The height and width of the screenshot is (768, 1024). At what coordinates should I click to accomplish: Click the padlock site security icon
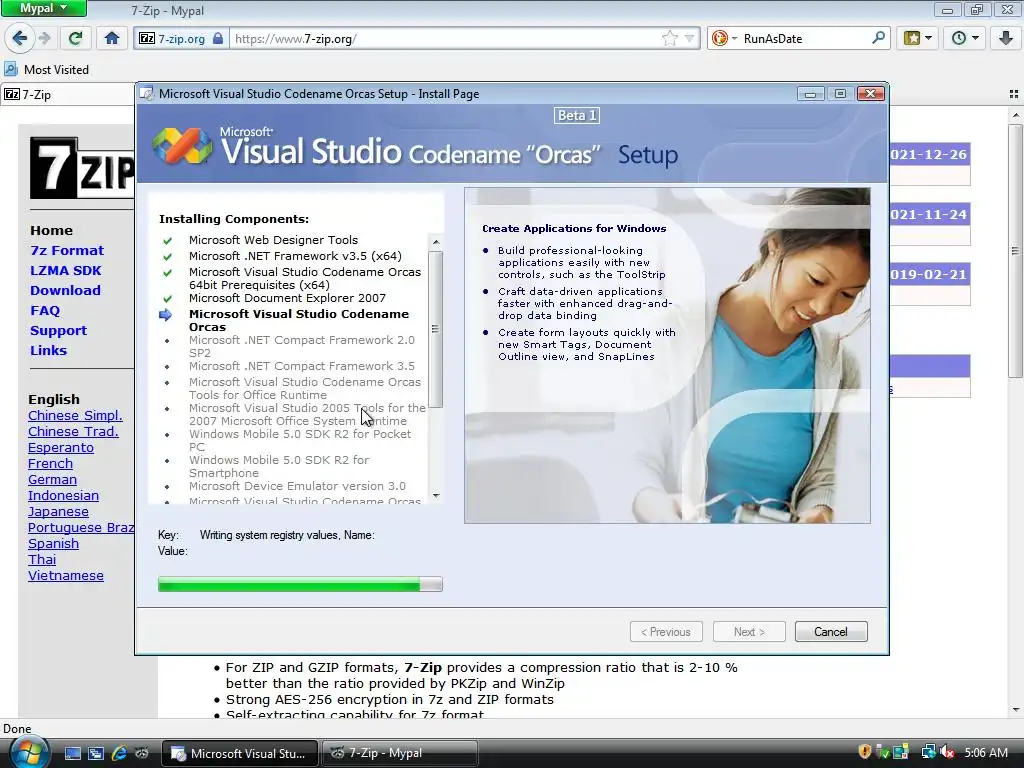point(218,39)
